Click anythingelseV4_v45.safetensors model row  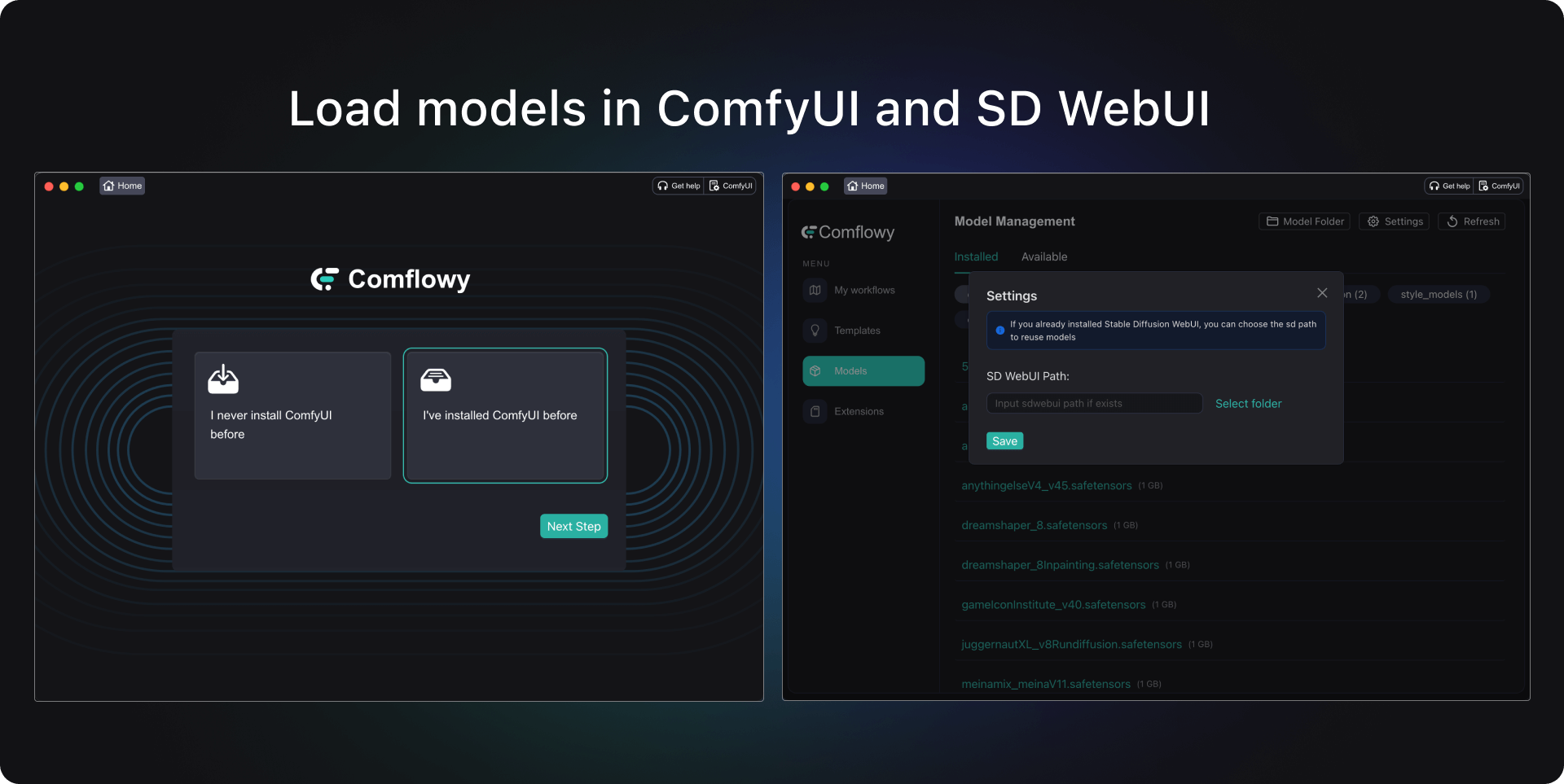(1230, 486)
